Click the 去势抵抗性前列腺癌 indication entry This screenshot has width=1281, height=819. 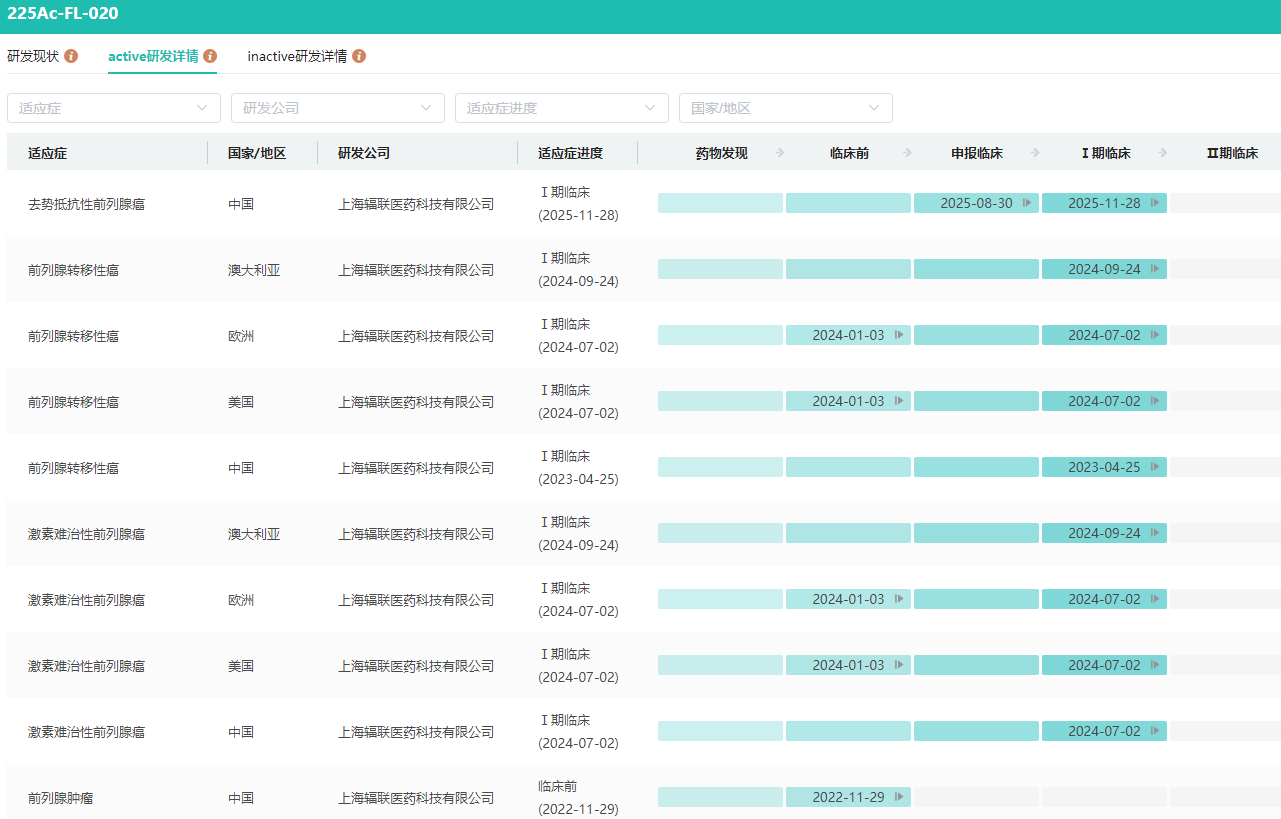point(86,204)
